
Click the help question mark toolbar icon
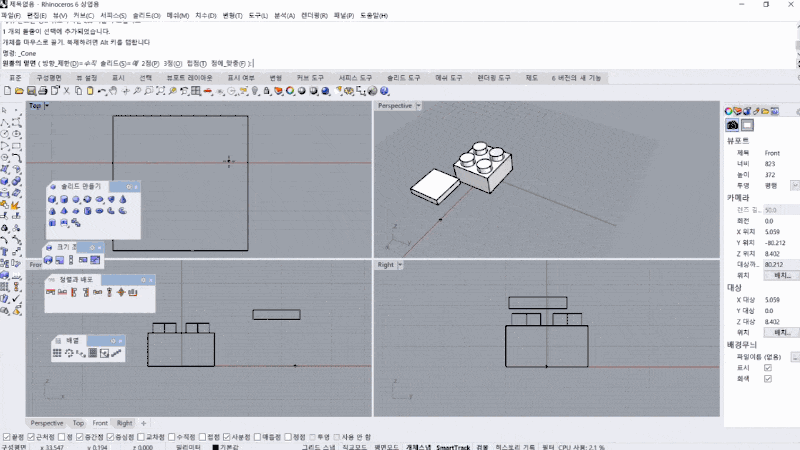385,90
